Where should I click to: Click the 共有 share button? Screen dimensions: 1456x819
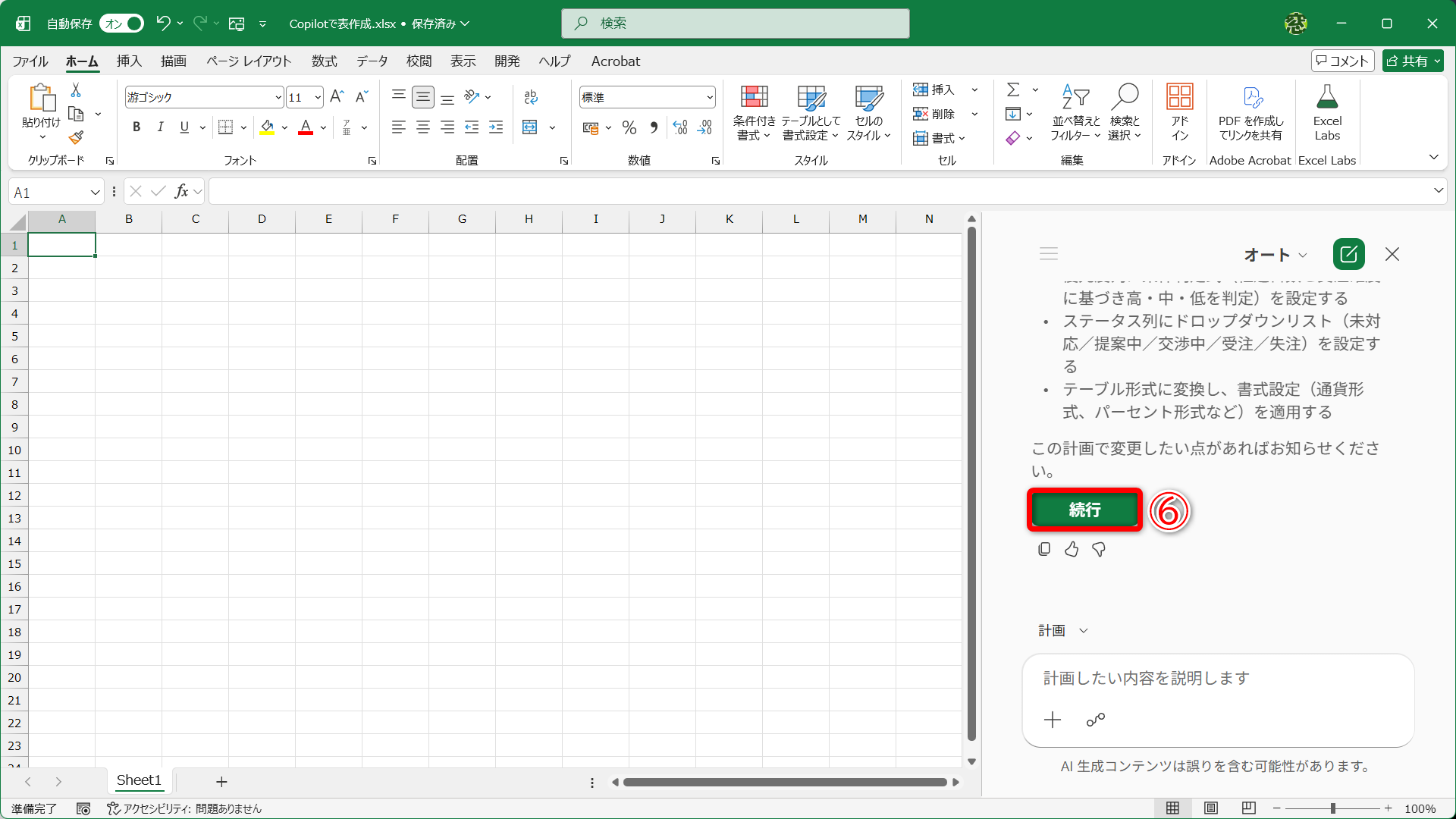click(x=1413, y=61)
